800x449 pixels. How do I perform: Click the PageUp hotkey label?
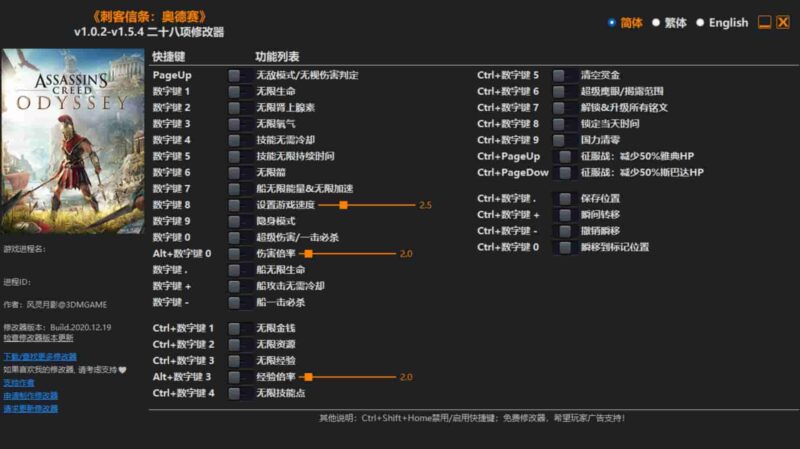172,76
